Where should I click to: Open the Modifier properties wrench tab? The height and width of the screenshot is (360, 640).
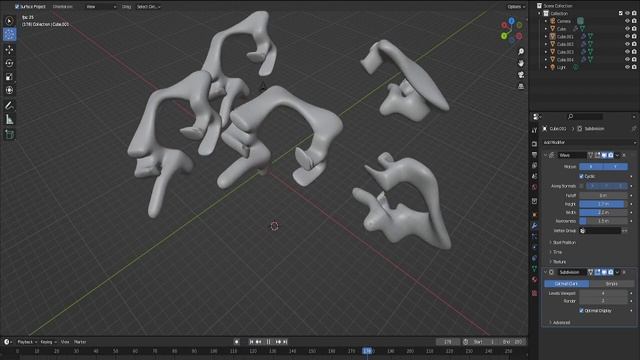coord(534,226)
